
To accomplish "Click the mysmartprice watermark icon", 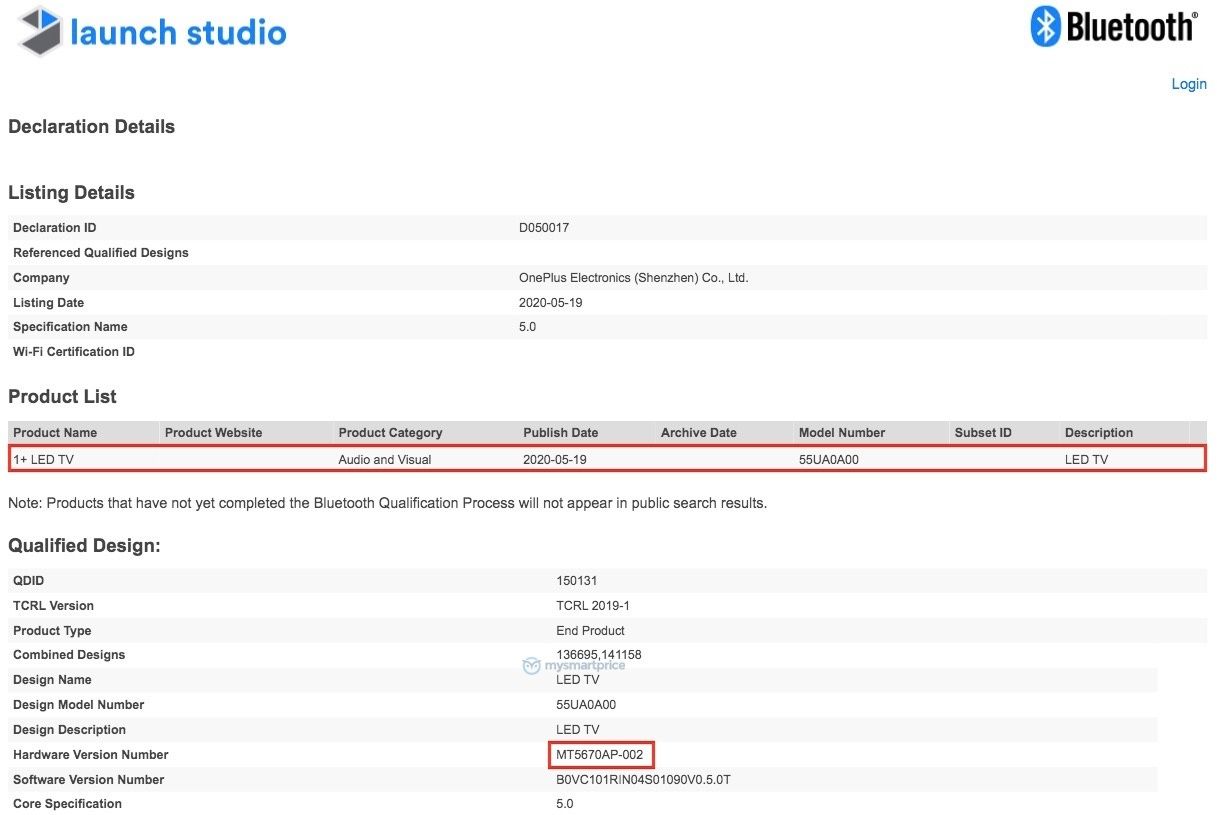I will coord(531,666).
